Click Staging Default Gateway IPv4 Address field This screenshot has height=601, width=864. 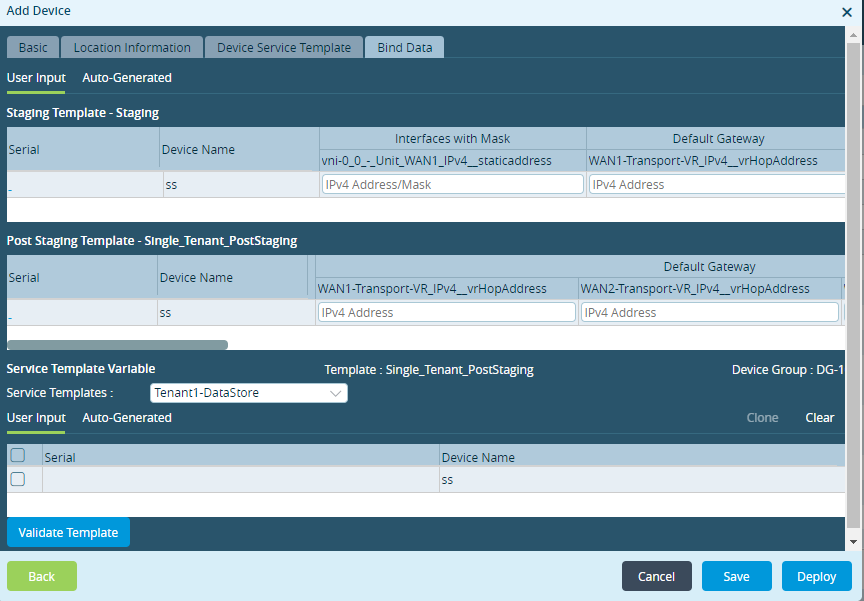[x=716, y=184]
